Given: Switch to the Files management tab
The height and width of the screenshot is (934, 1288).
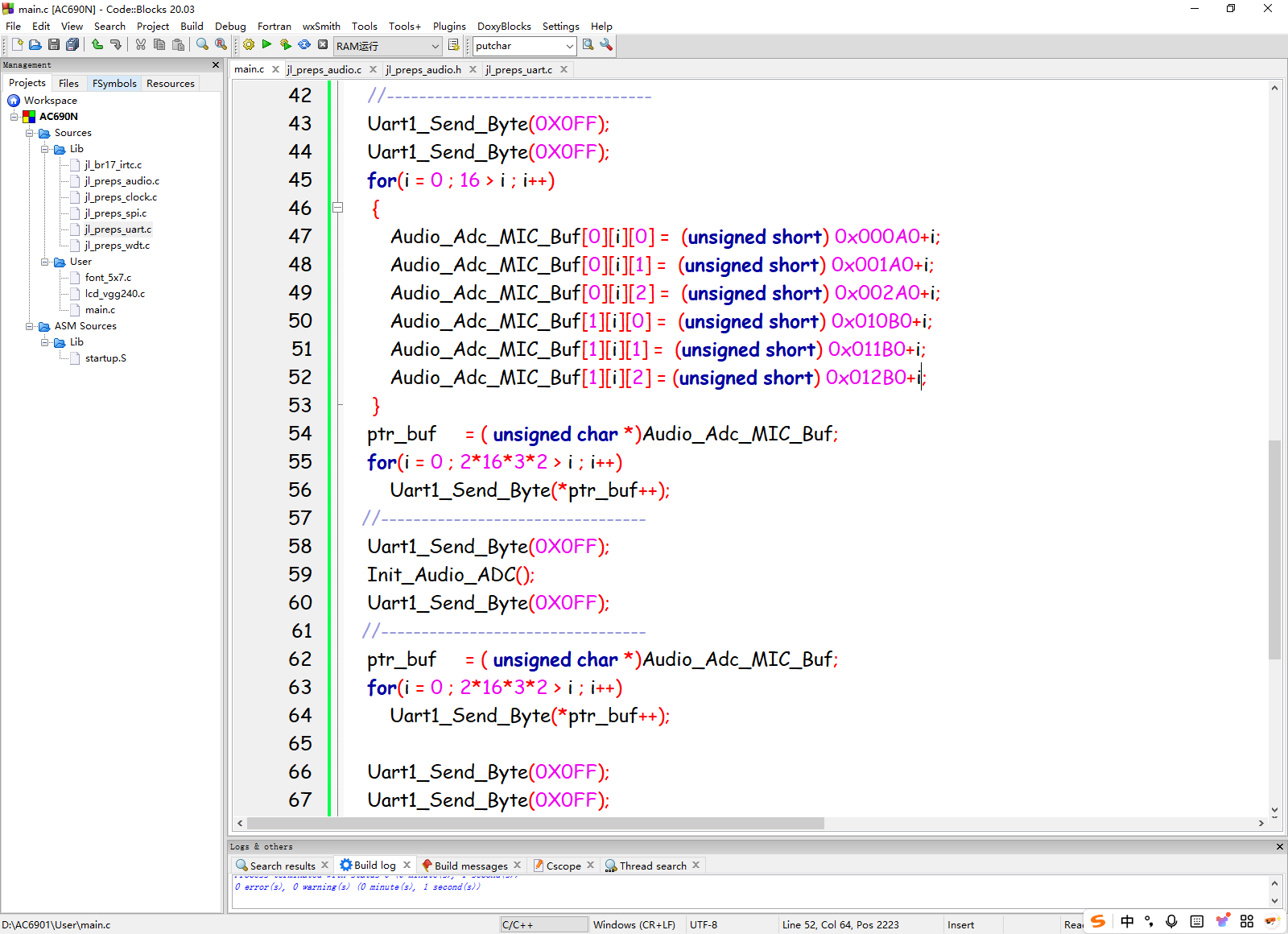Looking at the screenshot, I should tap(68, 83).
